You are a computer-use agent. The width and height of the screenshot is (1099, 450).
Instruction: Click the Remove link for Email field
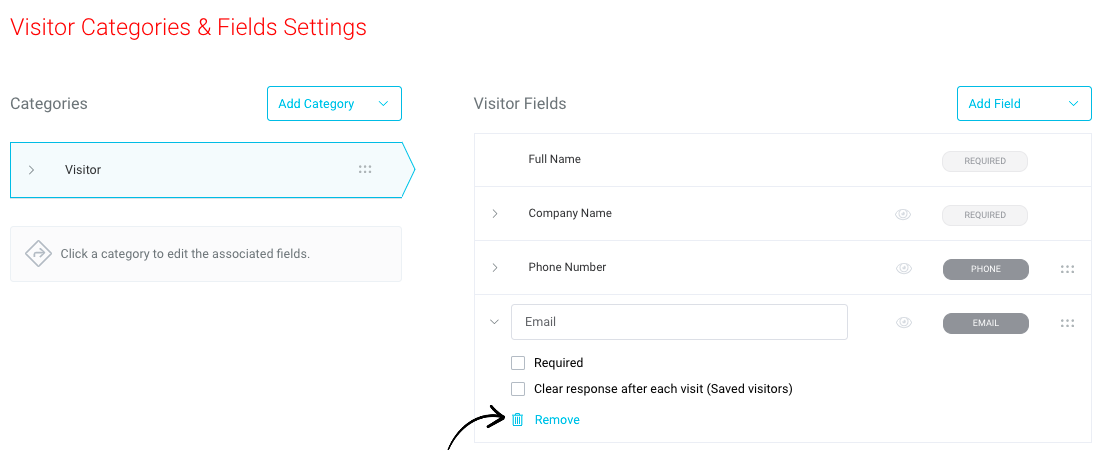(x=557, y=420)
